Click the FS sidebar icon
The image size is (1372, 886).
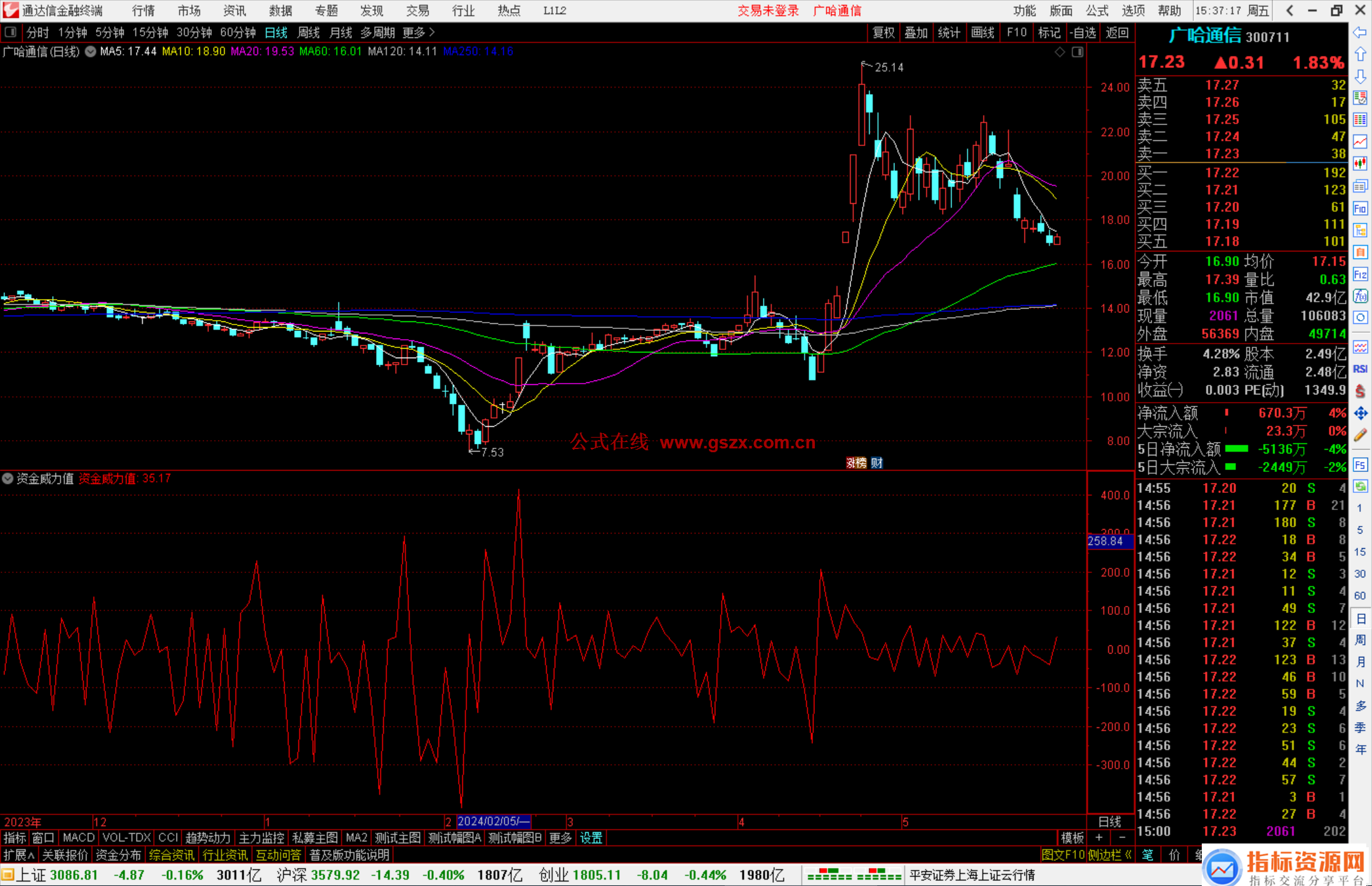[1360, 464]
